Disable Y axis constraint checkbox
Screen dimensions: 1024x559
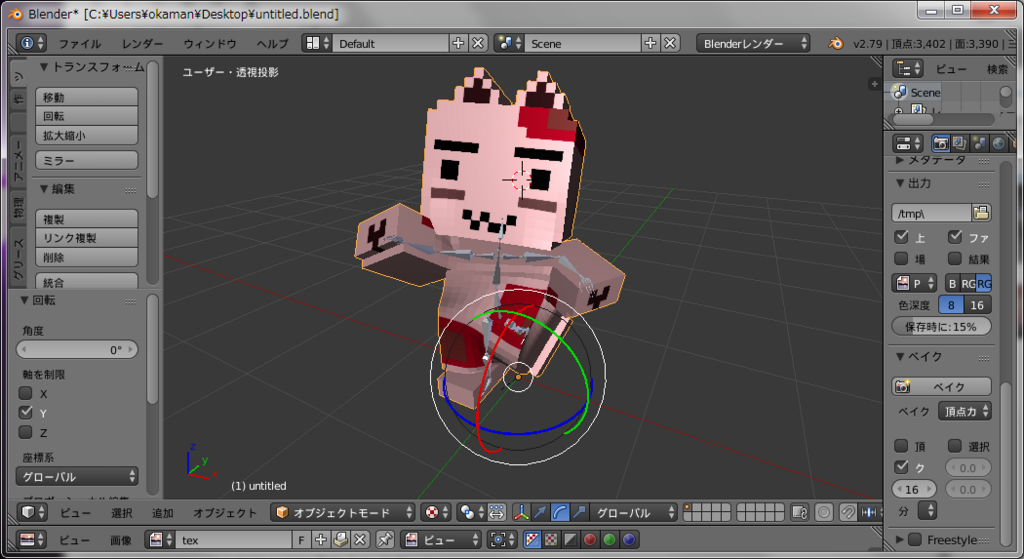click(x=25, y=412)
